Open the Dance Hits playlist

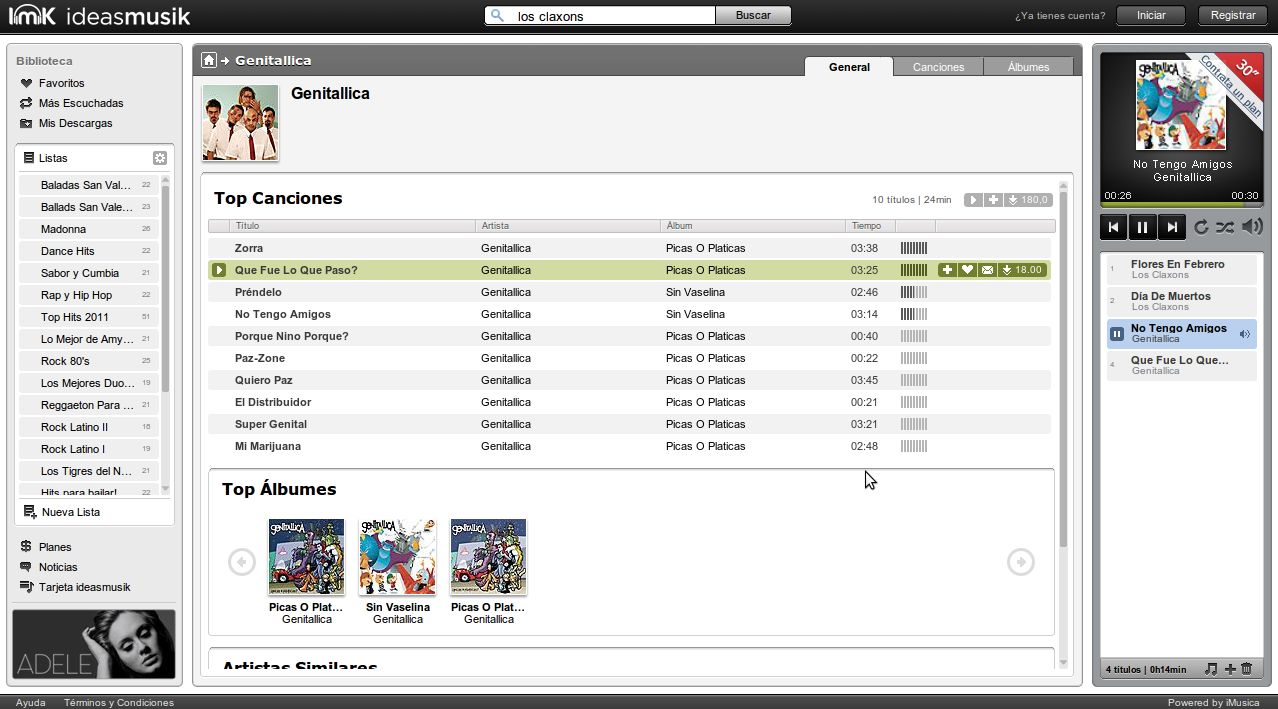tap(88, 251)
